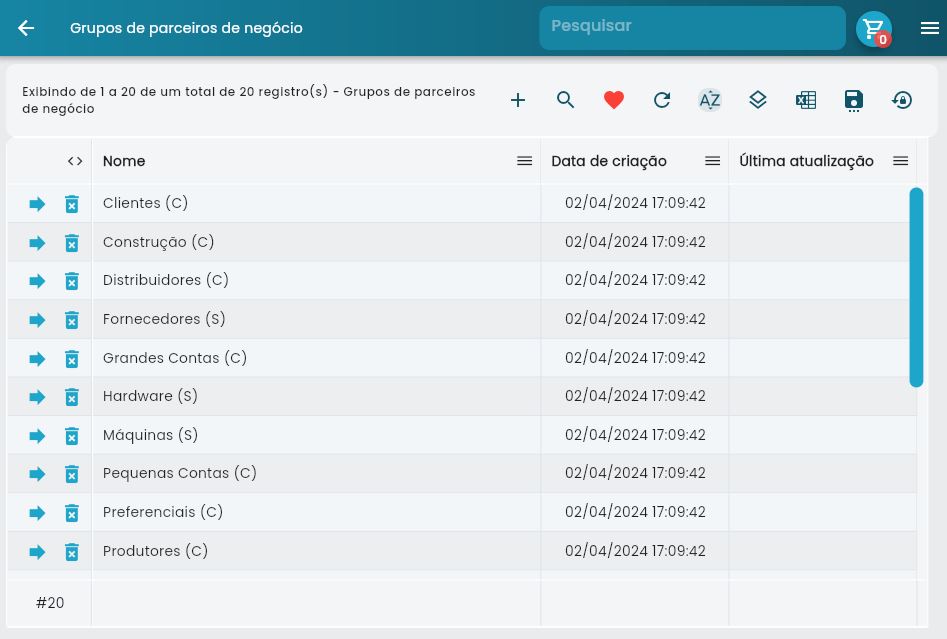Open the navigation hamburger menu
Image resolution: width=947 pixels, height=639 pixels.
click(930, 27)
